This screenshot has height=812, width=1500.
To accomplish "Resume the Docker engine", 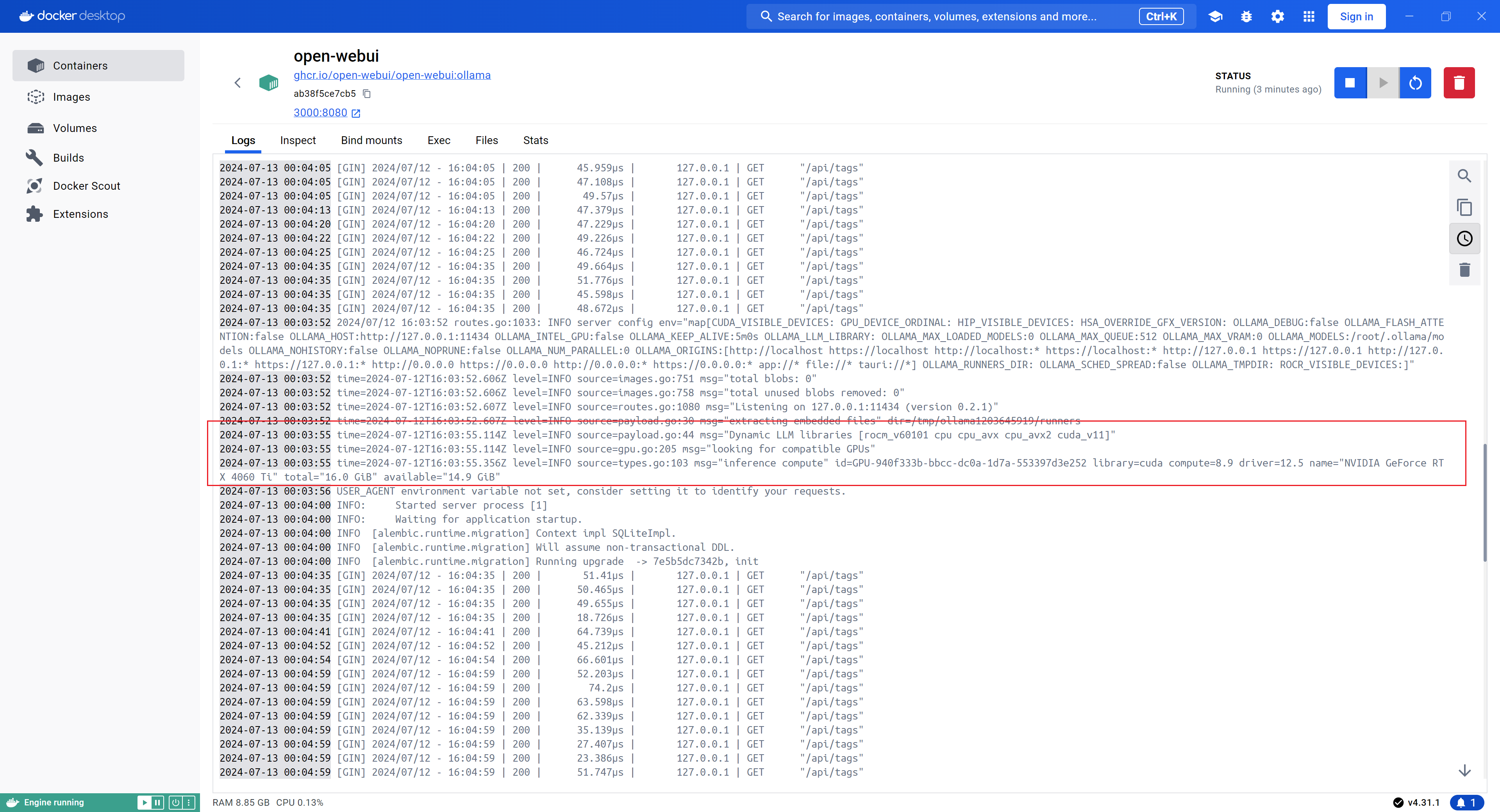I will (145, 802).
